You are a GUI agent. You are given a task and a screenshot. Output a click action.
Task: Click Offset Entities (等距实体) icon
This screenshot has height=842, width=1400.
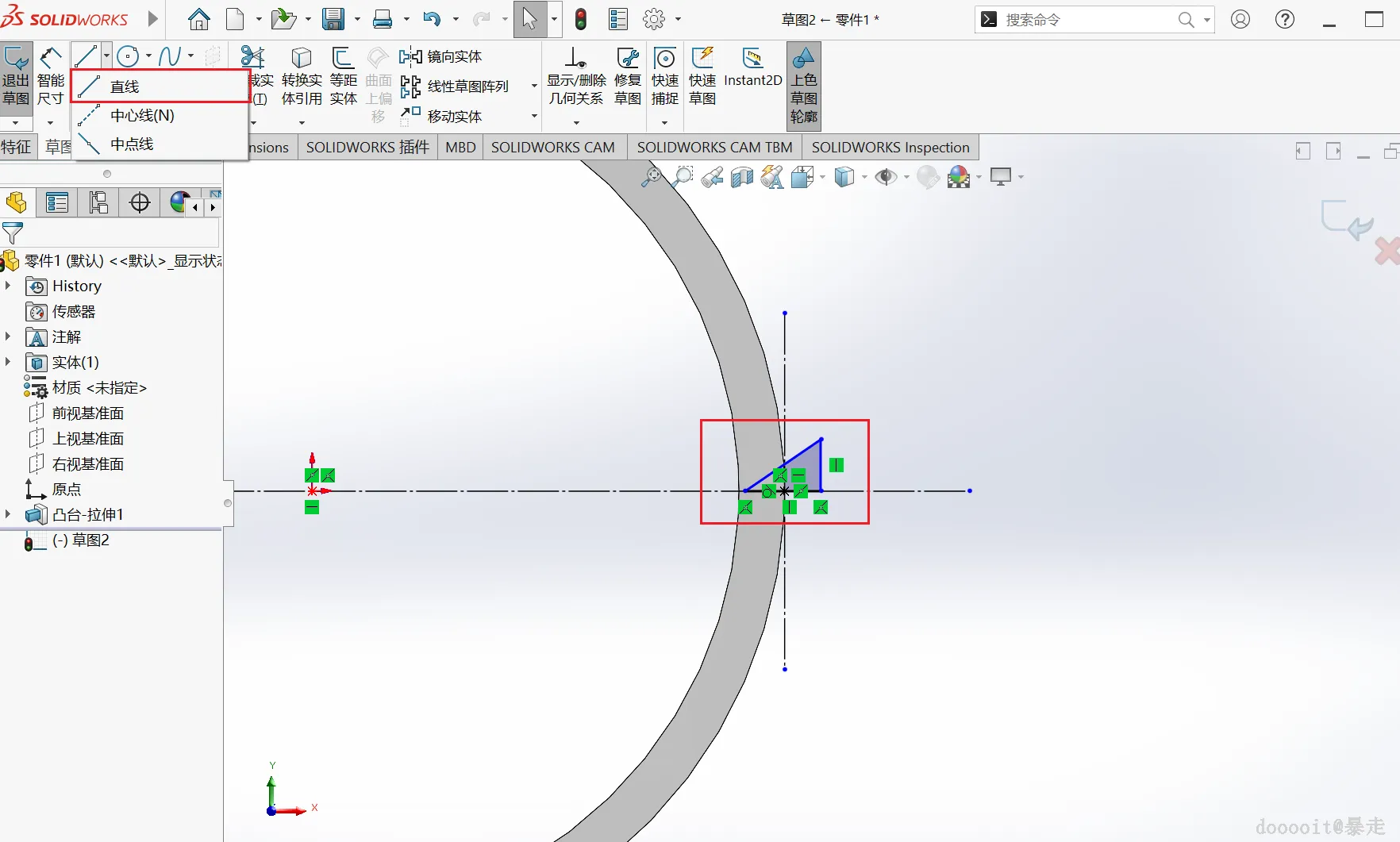click(x=343, y=56)
